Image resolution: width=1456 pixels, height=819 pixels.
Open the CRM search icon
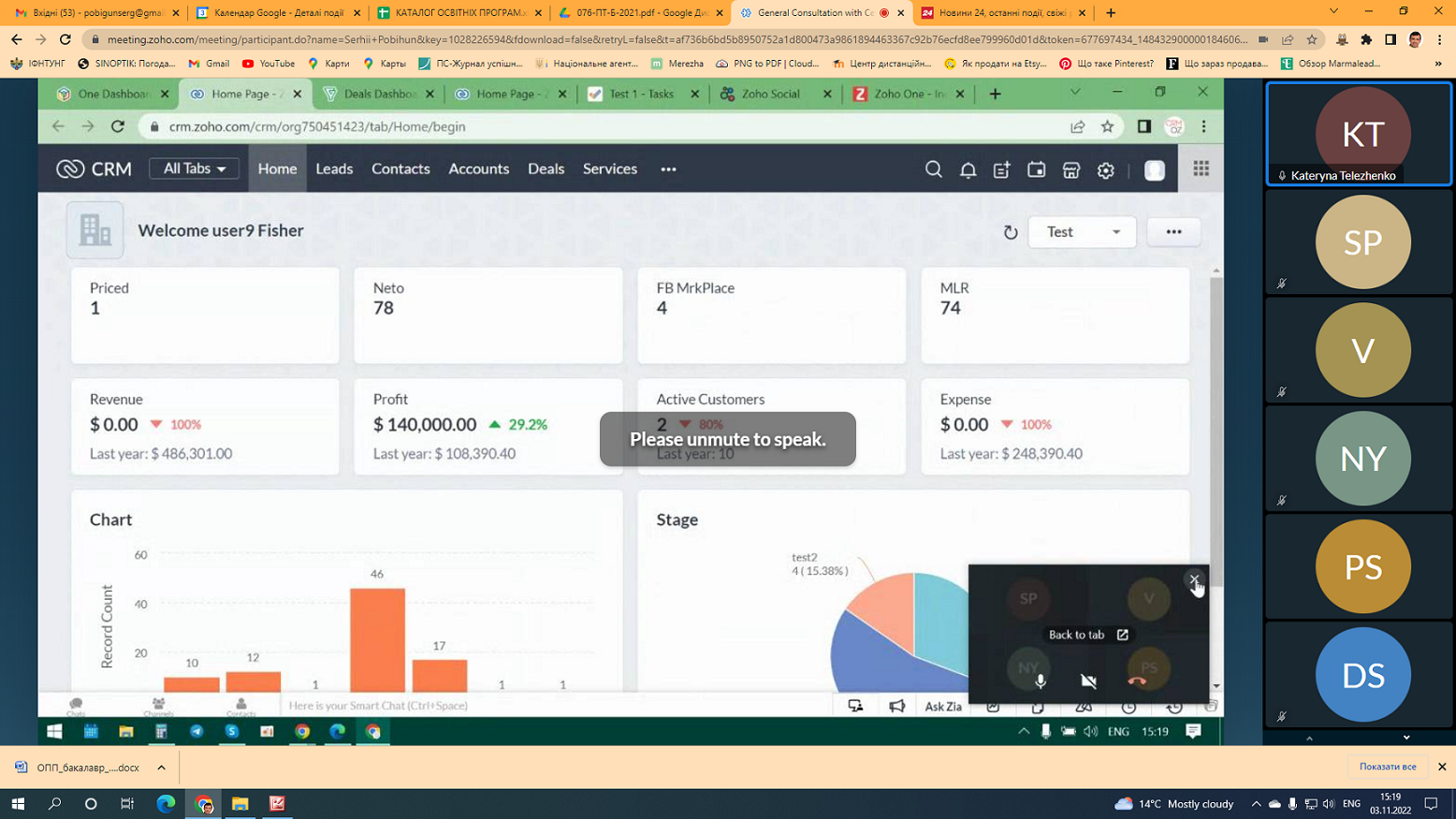click(x=933, y=169)
